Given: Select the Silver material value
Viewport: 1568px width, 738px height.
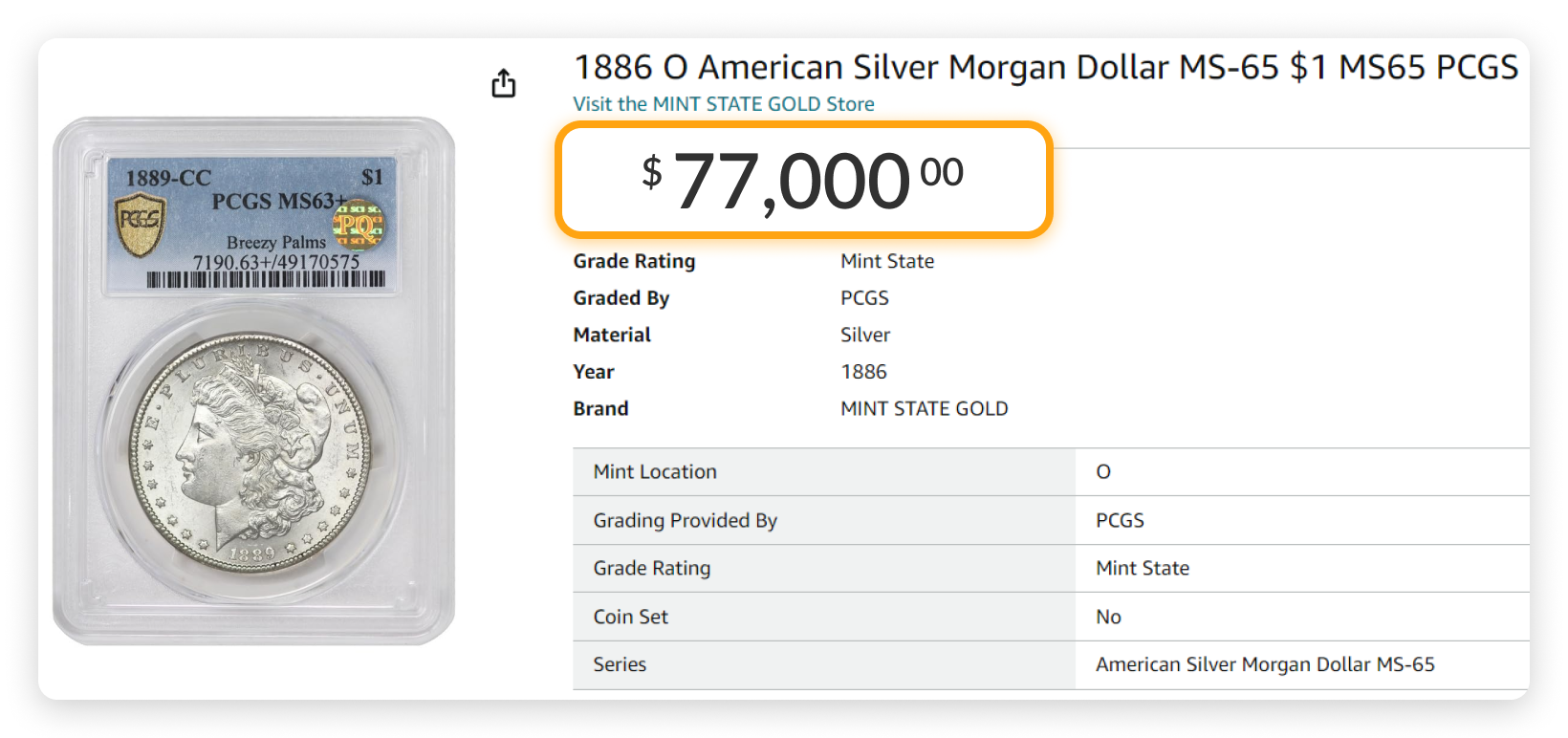Looking at the screenshot, I should click(864, 335).
